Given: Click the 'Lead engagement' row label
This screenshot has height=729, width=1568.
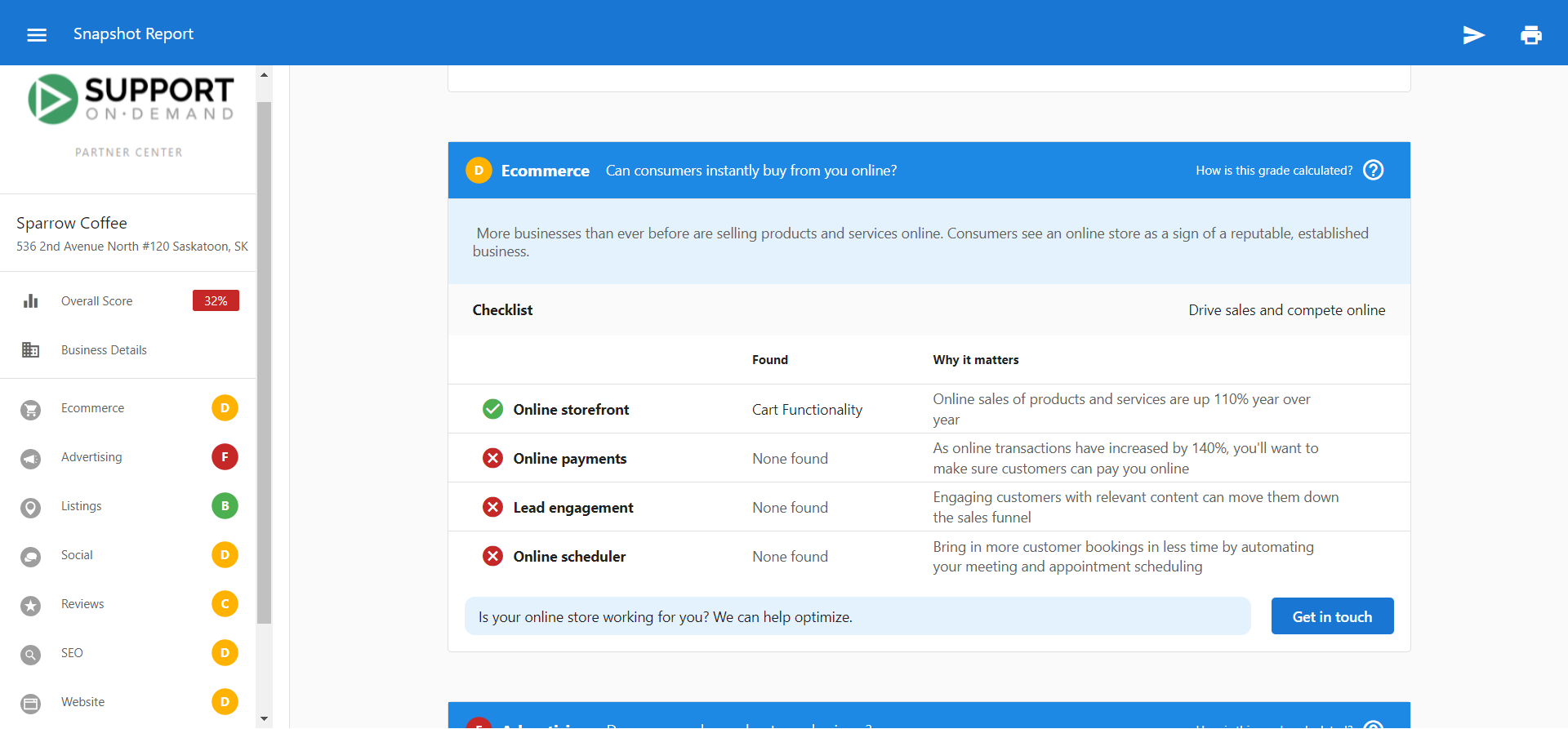Looking at the screenshot, I should click(x=573, y=508).
